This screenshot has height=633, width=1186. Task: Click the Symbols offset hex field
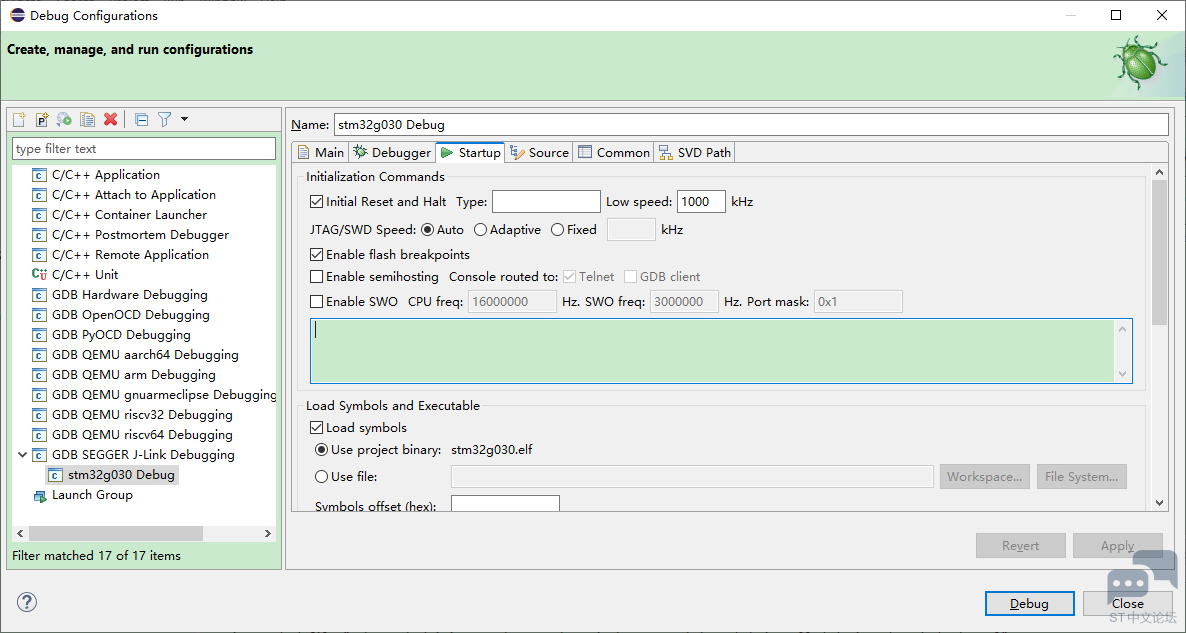pos(505,503)
